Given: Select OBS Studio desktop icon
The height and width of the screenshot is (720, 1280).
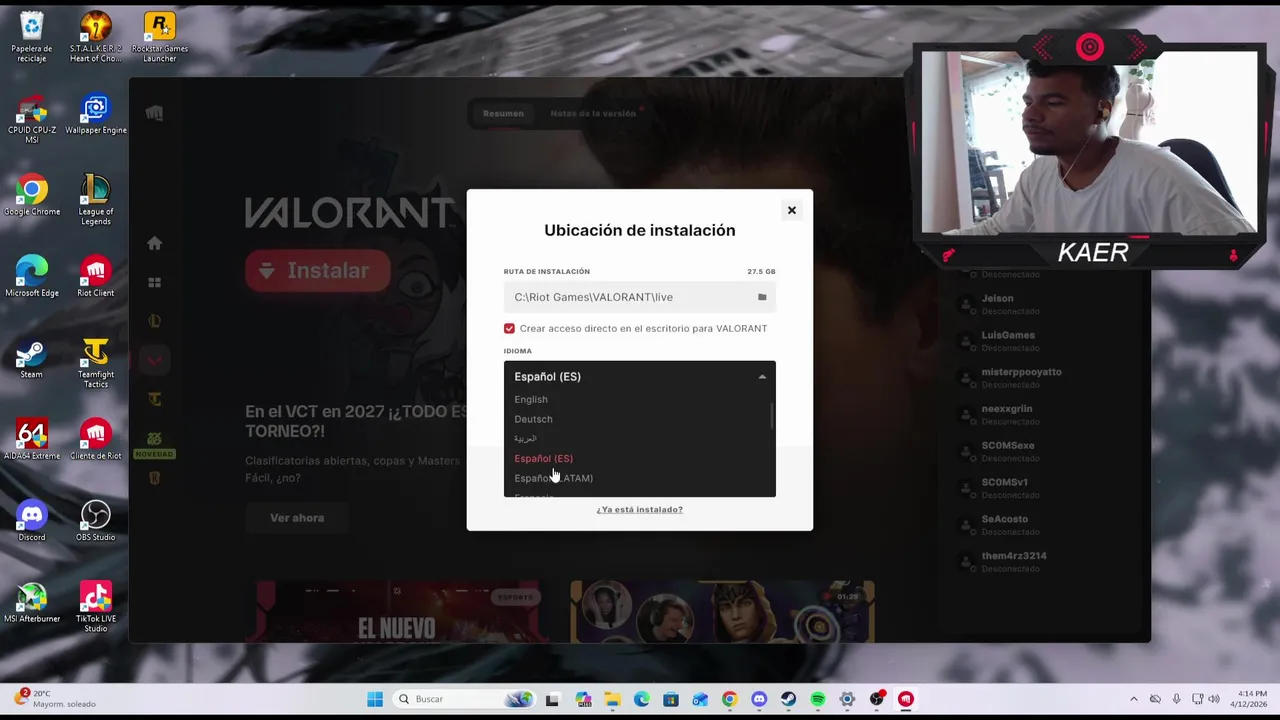Looking at the screenshot, I should [x=96, y=521].
